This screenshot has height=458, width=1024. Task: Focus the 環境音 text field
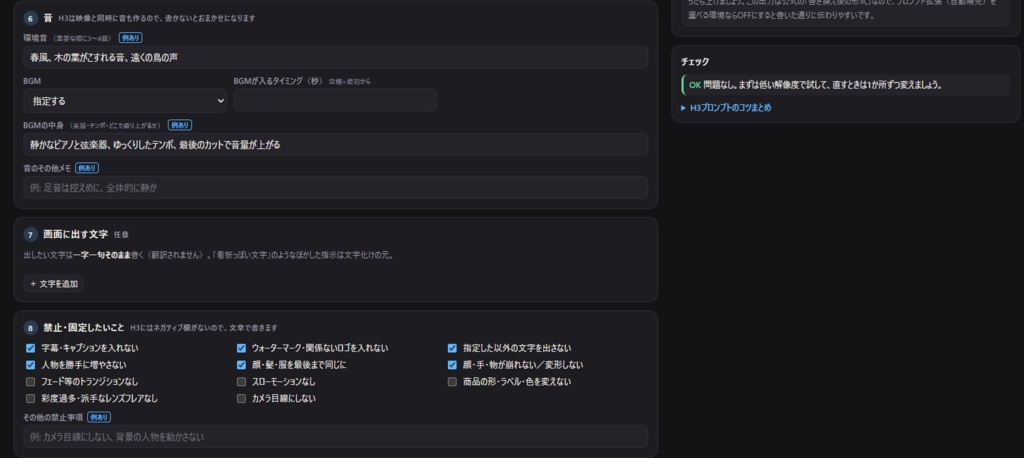(336, 57)
